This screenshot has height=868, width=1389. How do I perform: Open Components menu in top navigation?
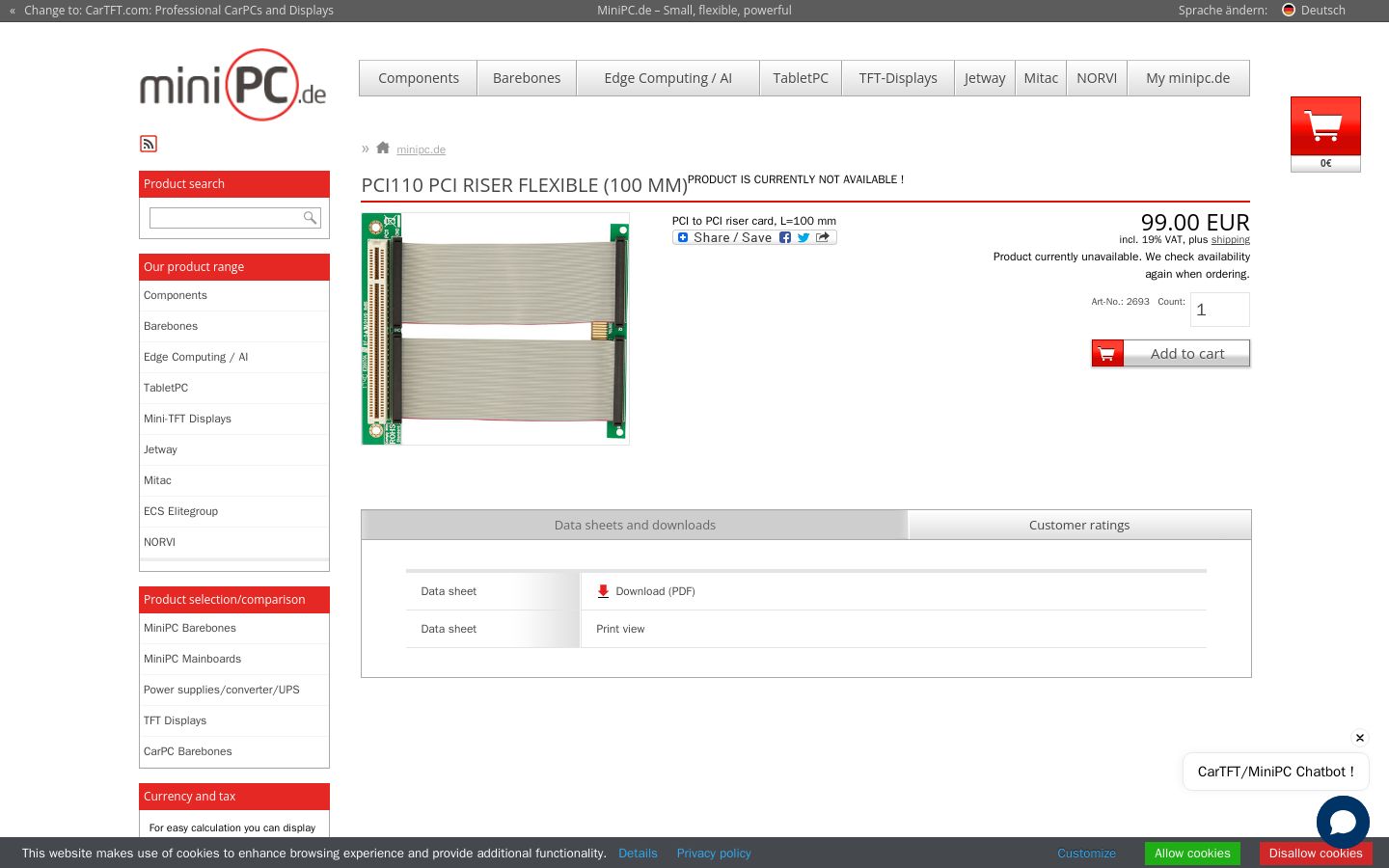tap(419, 78)
